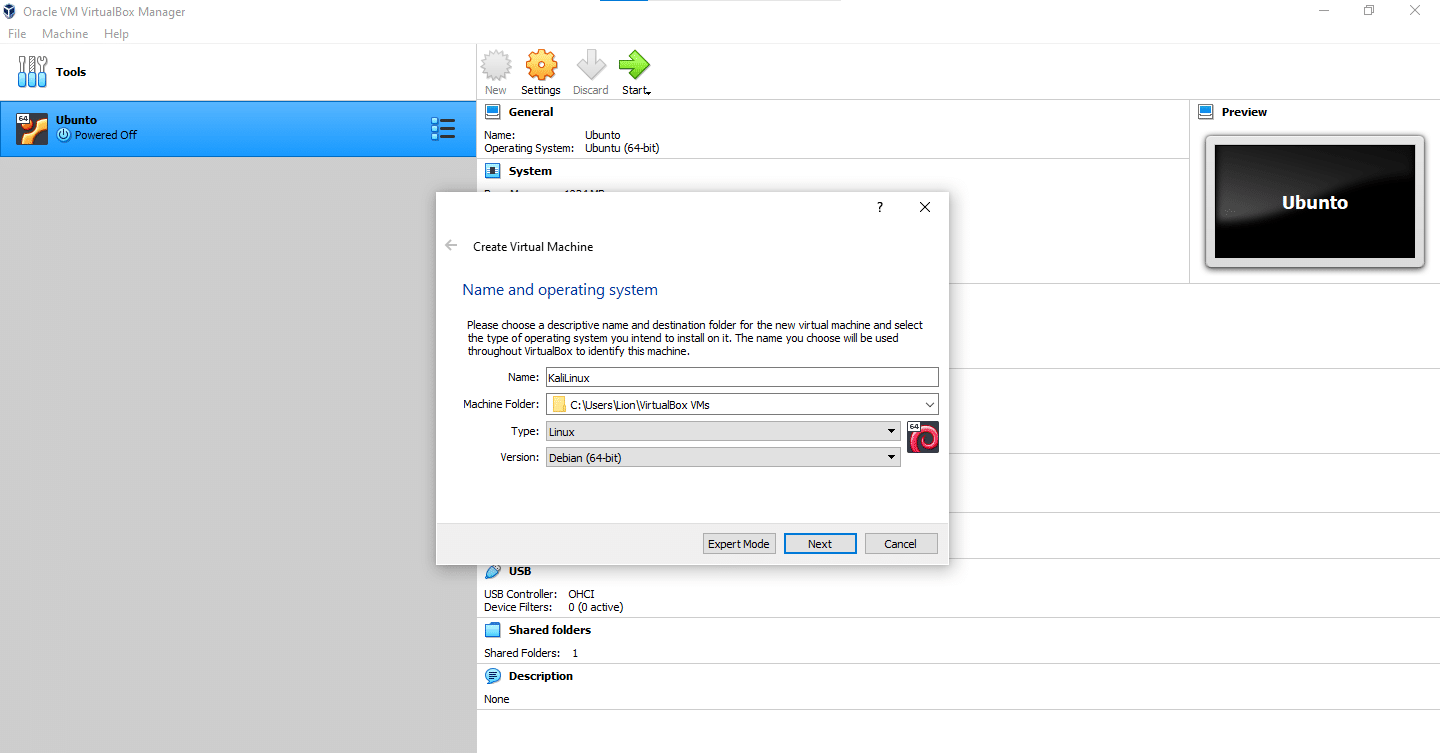The height and width of the screenshot is (753, 1440).
Task: Click the Ubunto VM 64-bit icon in the list
Action: point(32,129)
